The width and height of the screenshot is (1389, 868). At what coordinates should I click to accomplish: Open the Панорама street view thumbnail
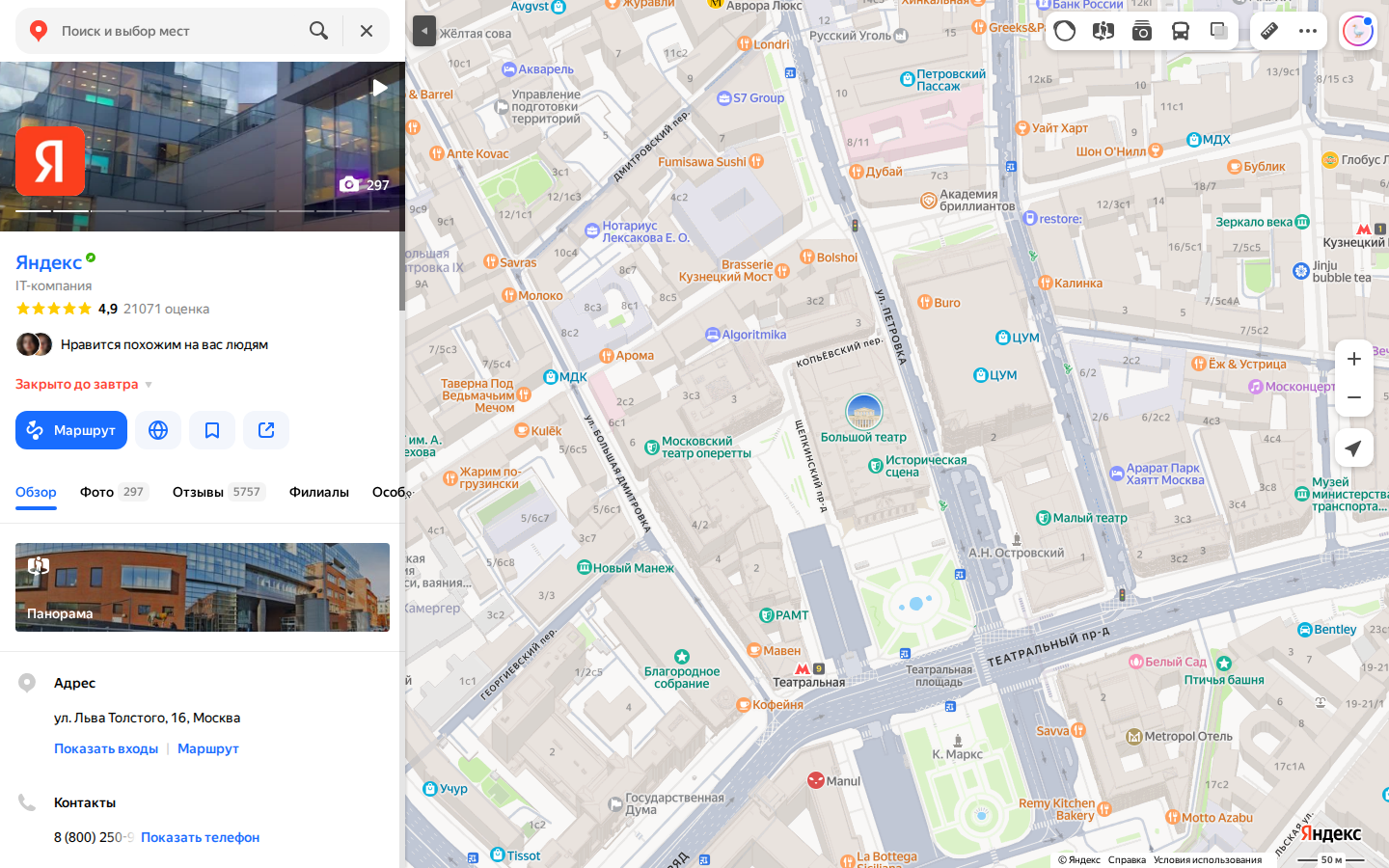click(203, 587)
